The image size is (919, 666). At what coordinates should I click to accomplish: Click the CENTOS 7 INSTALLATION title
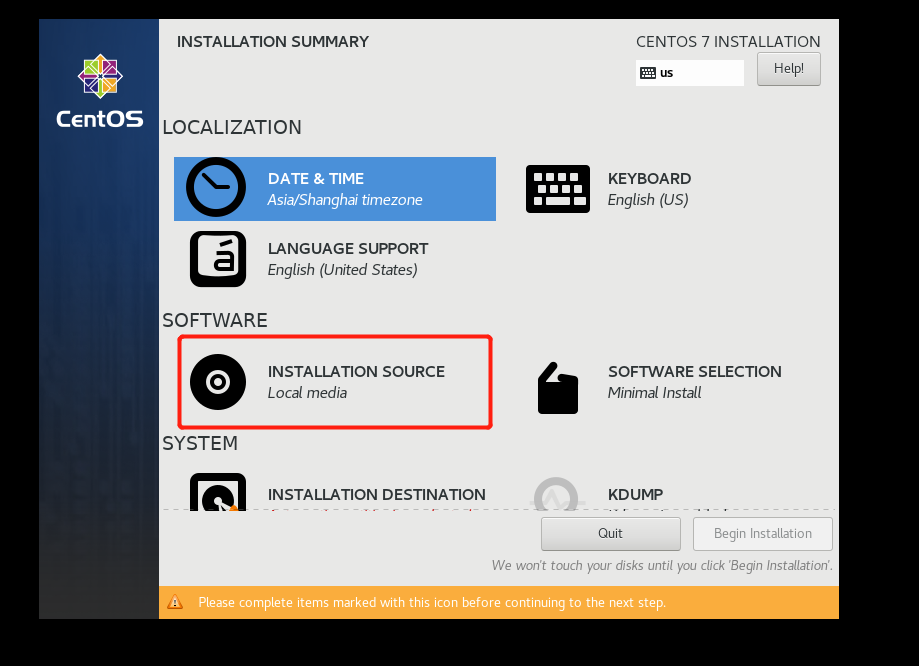pos(728,42)
